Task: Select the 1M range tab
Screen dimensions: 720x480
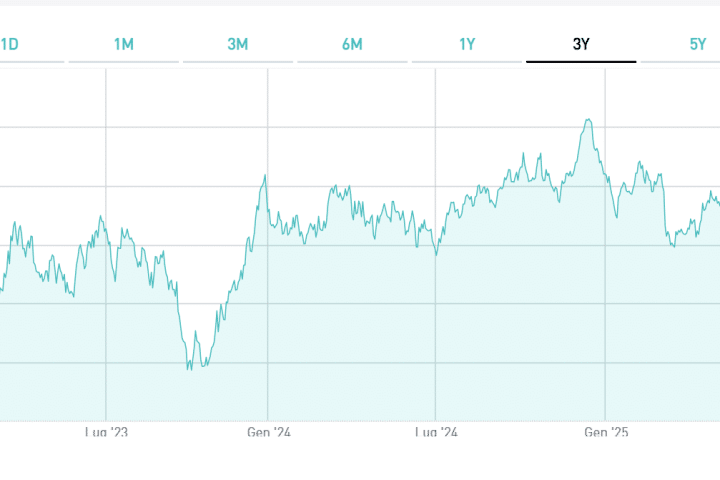Action: tap(124, 44)
